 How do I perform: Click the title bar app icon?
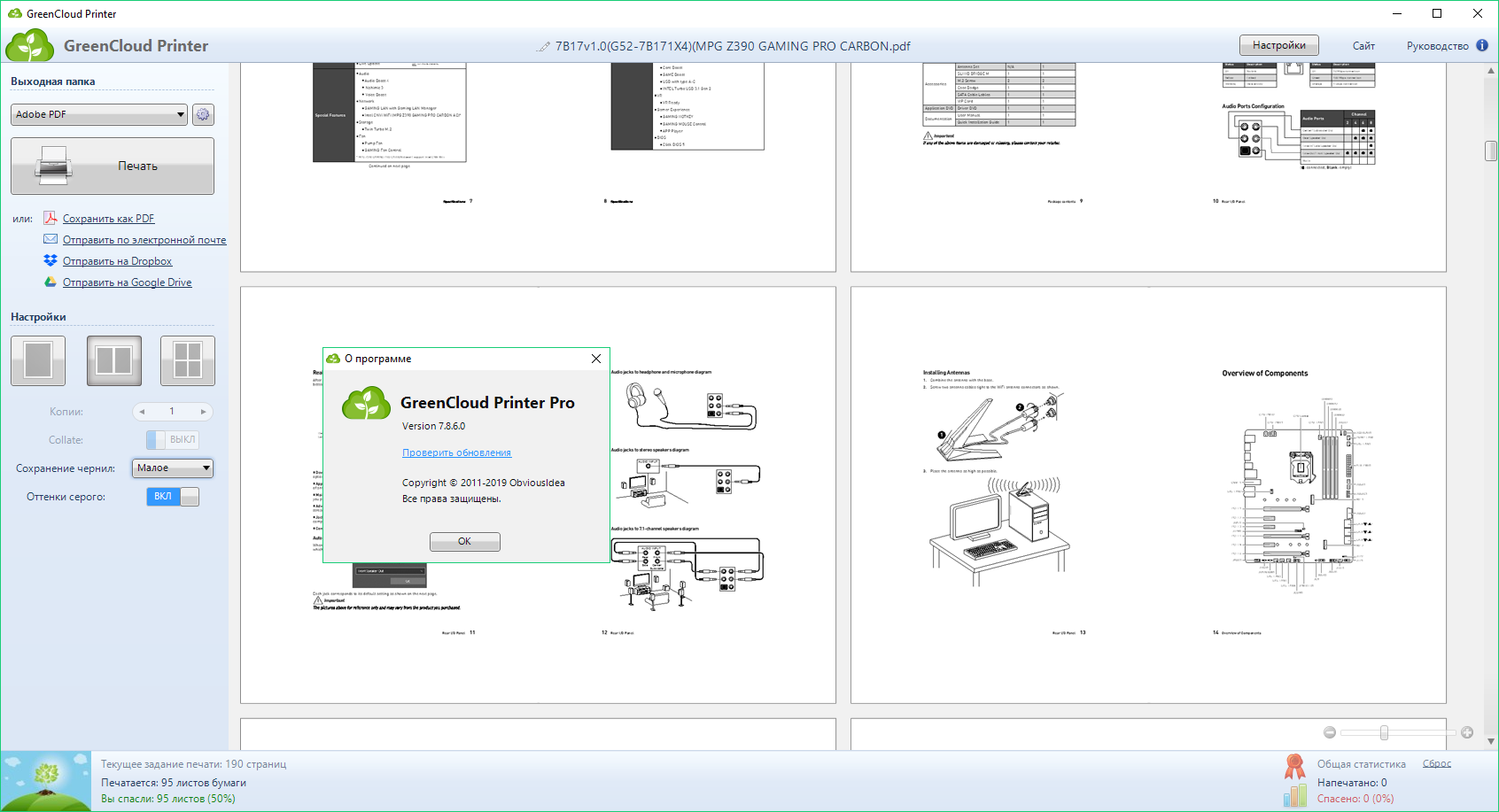(14, 13)
